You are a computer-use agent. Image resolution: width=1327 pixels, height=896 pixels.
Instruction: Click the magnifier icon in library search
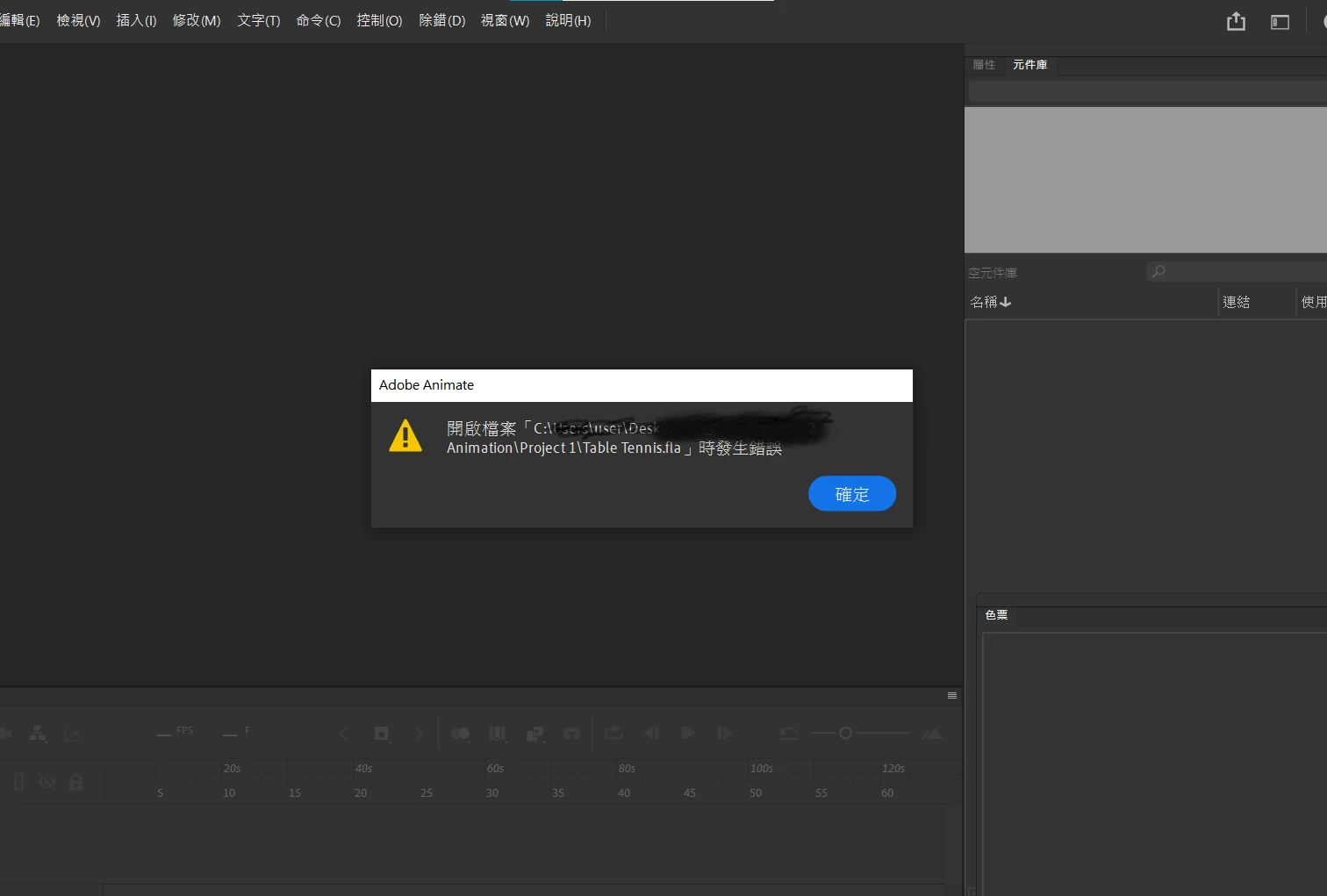pos(1158,272)
